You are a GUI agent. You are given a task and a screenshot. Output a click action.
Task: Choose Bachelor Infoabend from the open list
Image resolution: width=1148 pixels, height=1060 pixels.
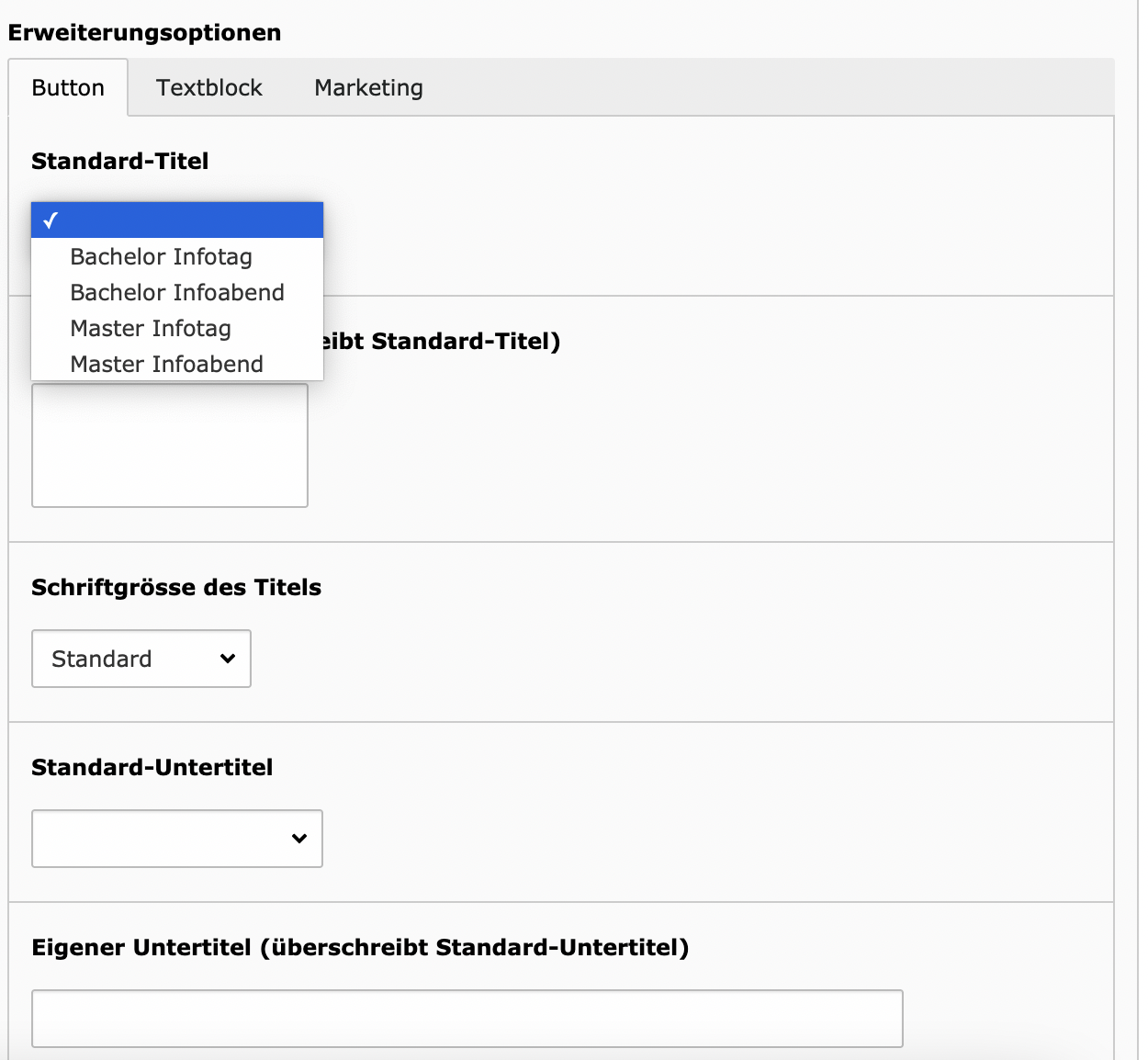coord(177,292)
